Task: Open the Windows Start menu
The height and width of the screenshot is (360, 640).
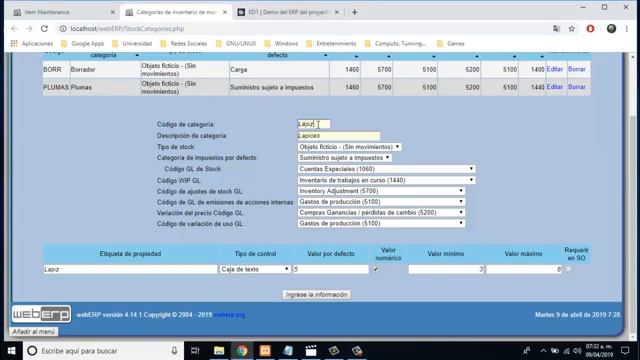Action: tap(11, 351)
